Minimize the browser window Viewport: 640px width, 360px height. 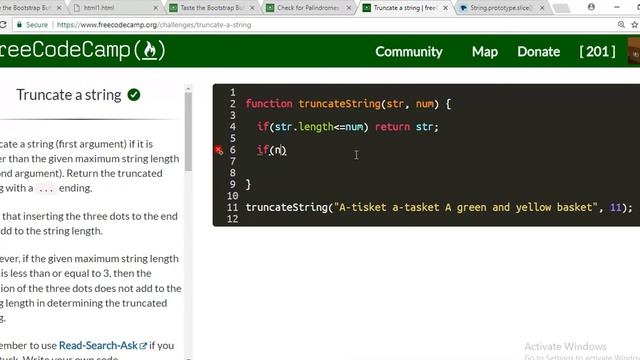point(616,7)
